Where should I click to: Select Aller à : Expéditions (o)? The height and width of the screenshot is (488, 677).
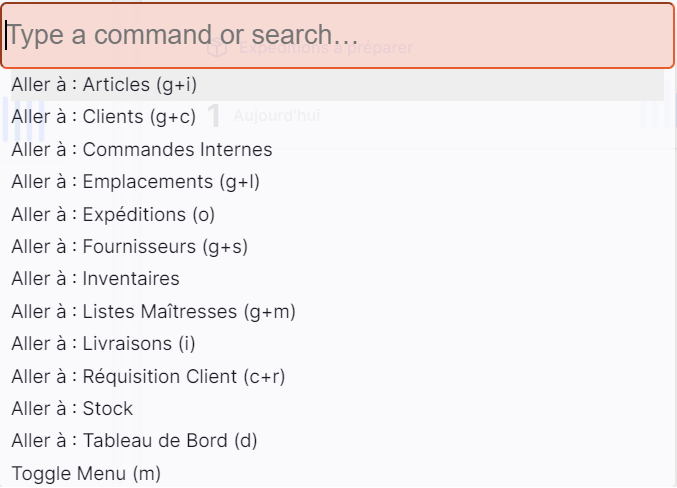(338, 214)
